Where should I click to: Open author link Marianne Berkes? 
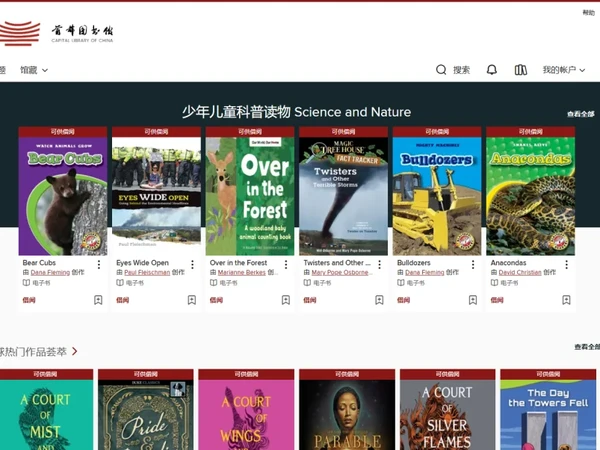click(241, 272)
